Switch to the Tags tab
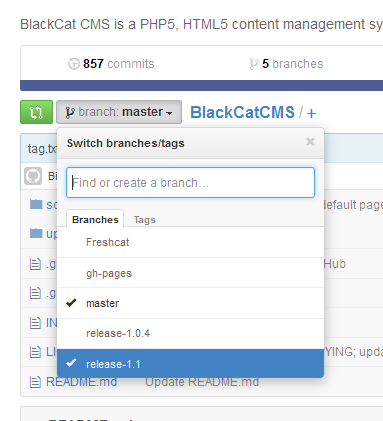383x421 pixels. pos(145,220)
